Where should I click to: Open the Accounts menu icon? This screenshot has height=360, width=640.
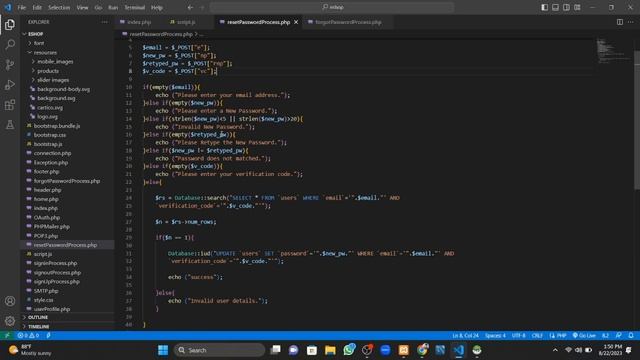(x=10, y=301)
